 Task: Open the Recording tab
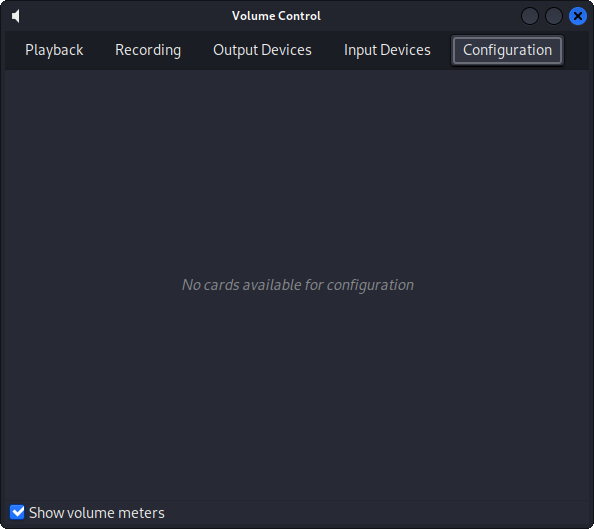pos(148,50)
